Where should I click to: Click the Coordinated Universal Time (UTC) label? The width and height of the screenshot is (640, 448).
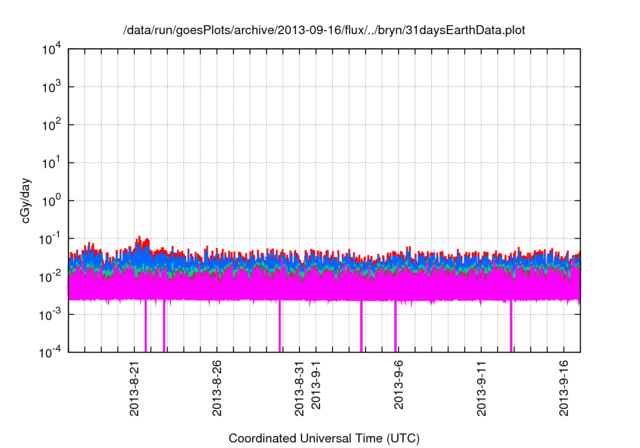(324, 438)
